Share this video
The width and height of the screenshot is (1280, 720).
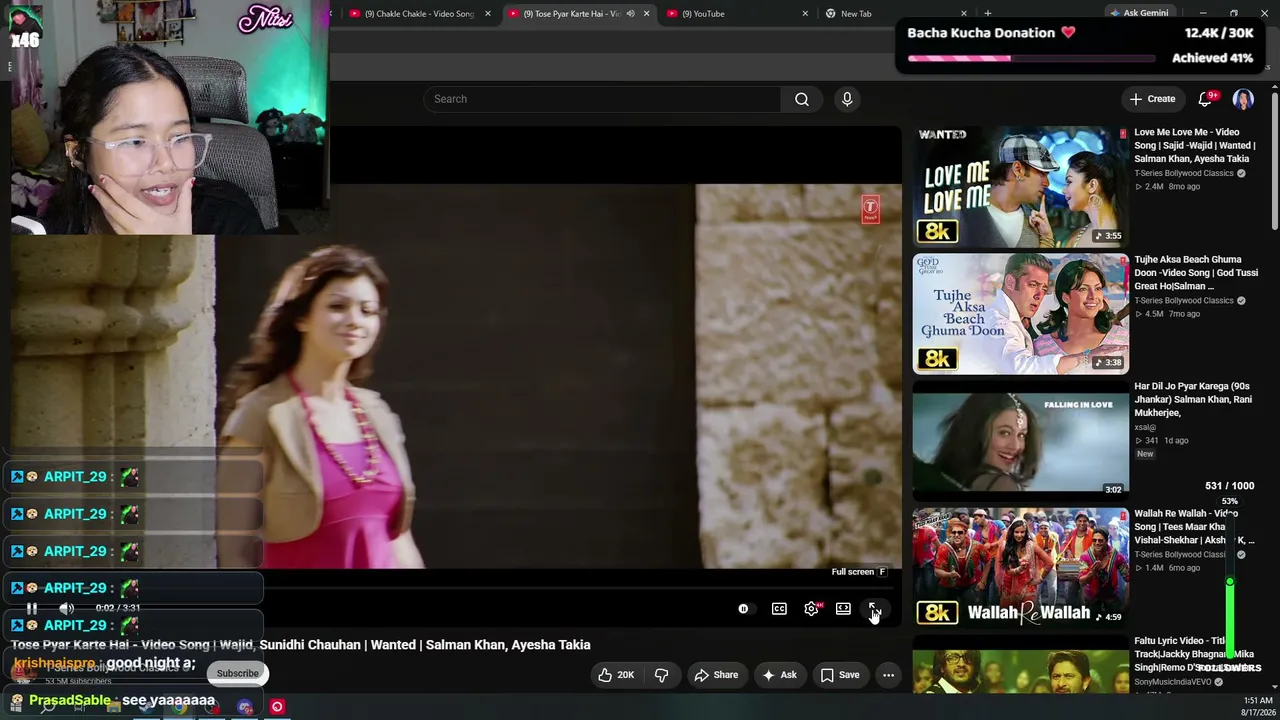[x=716, y=675]
